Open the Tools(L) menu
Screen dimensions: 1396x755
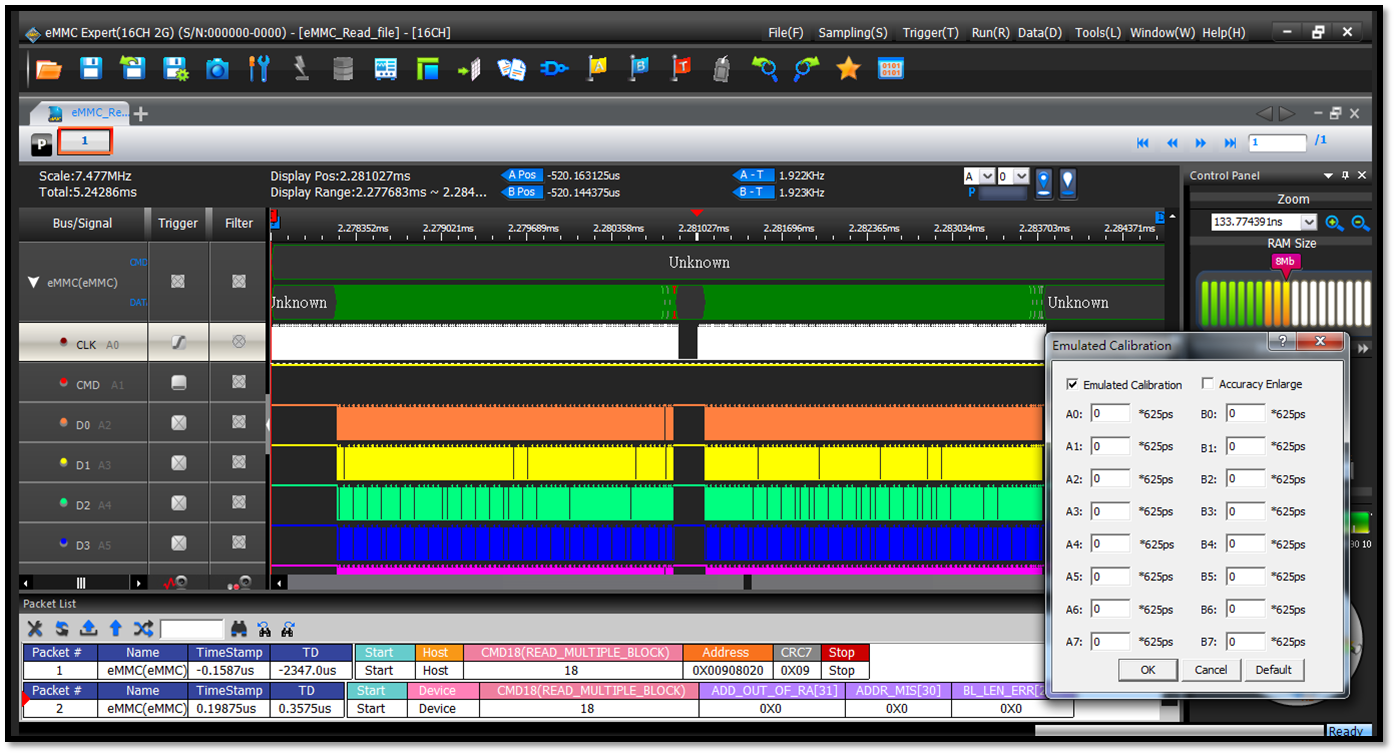1097,32
